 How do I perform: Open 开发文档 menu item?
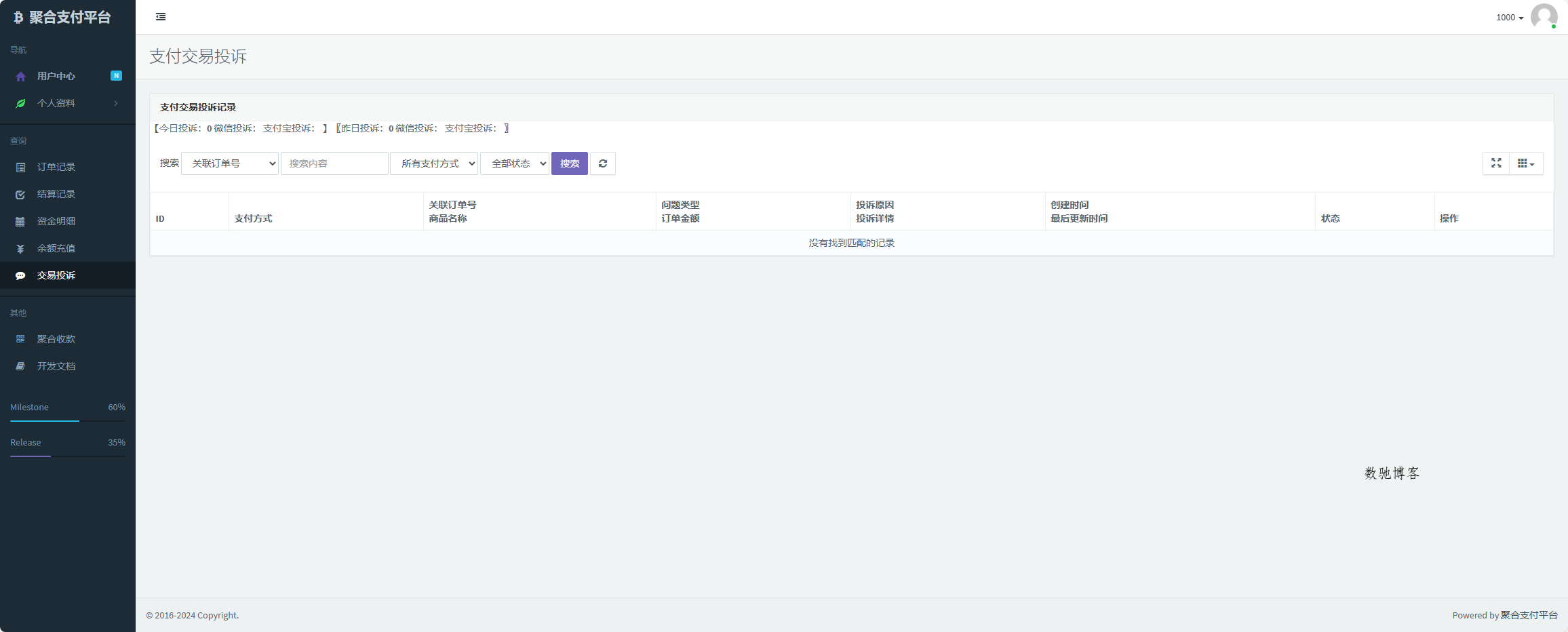click(68, 366)
